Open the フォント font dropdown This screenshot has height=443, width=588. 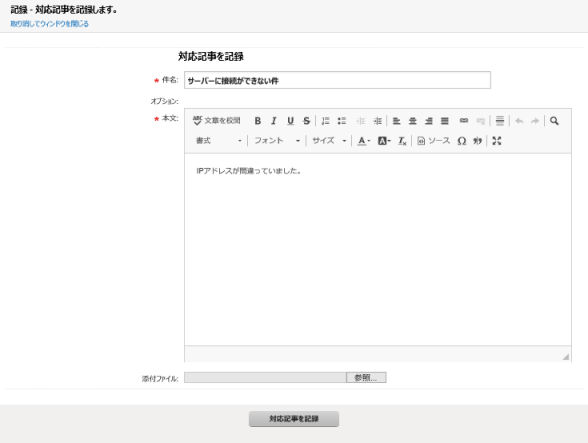277,141
